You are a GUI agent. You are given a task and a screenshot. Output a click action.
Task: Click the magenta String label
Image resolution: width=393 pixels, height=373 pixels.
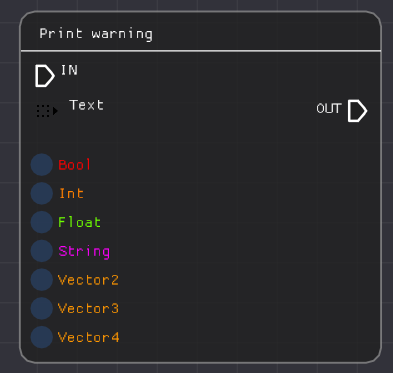pyautogui.click(x=84, y=252)
